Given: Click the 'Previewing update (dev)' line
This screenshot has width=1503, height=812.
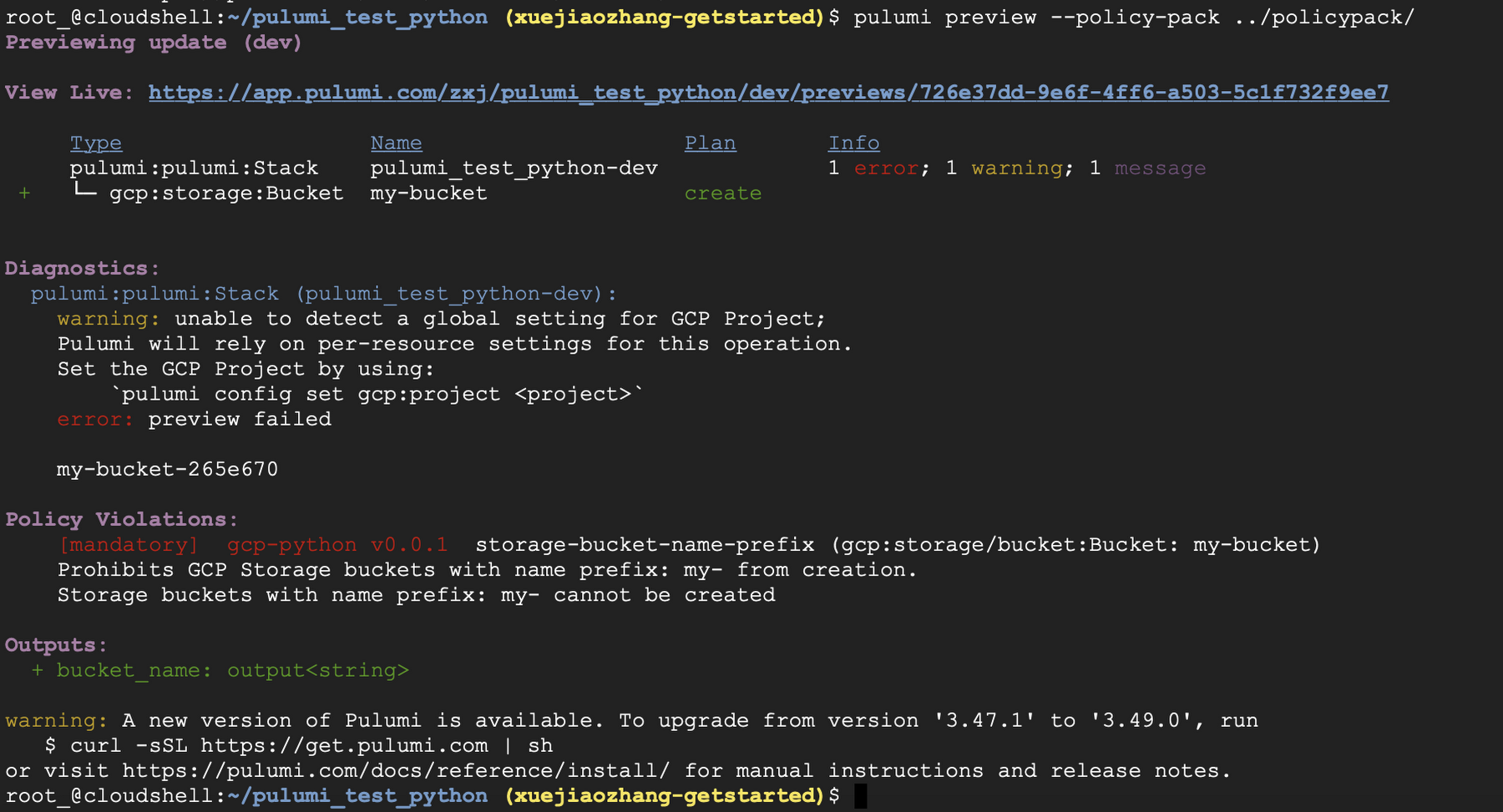Looking at the screenshot, I should (x=154, y=43).
